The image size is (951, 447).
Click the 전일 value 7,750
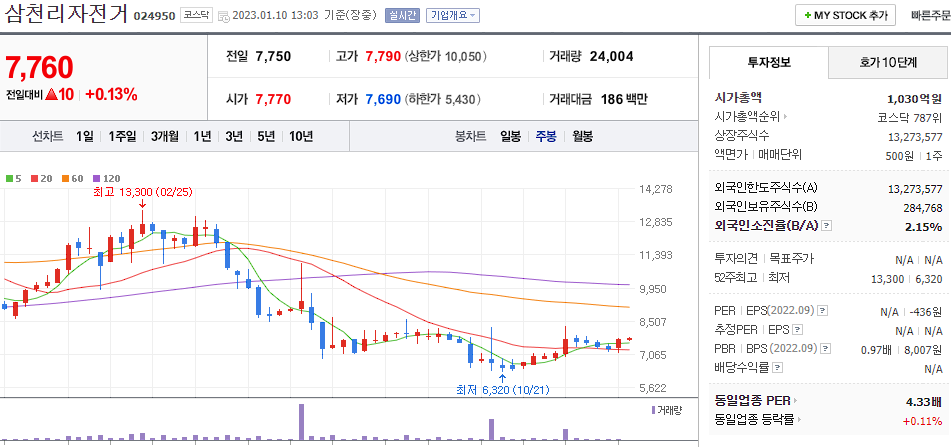274,56
